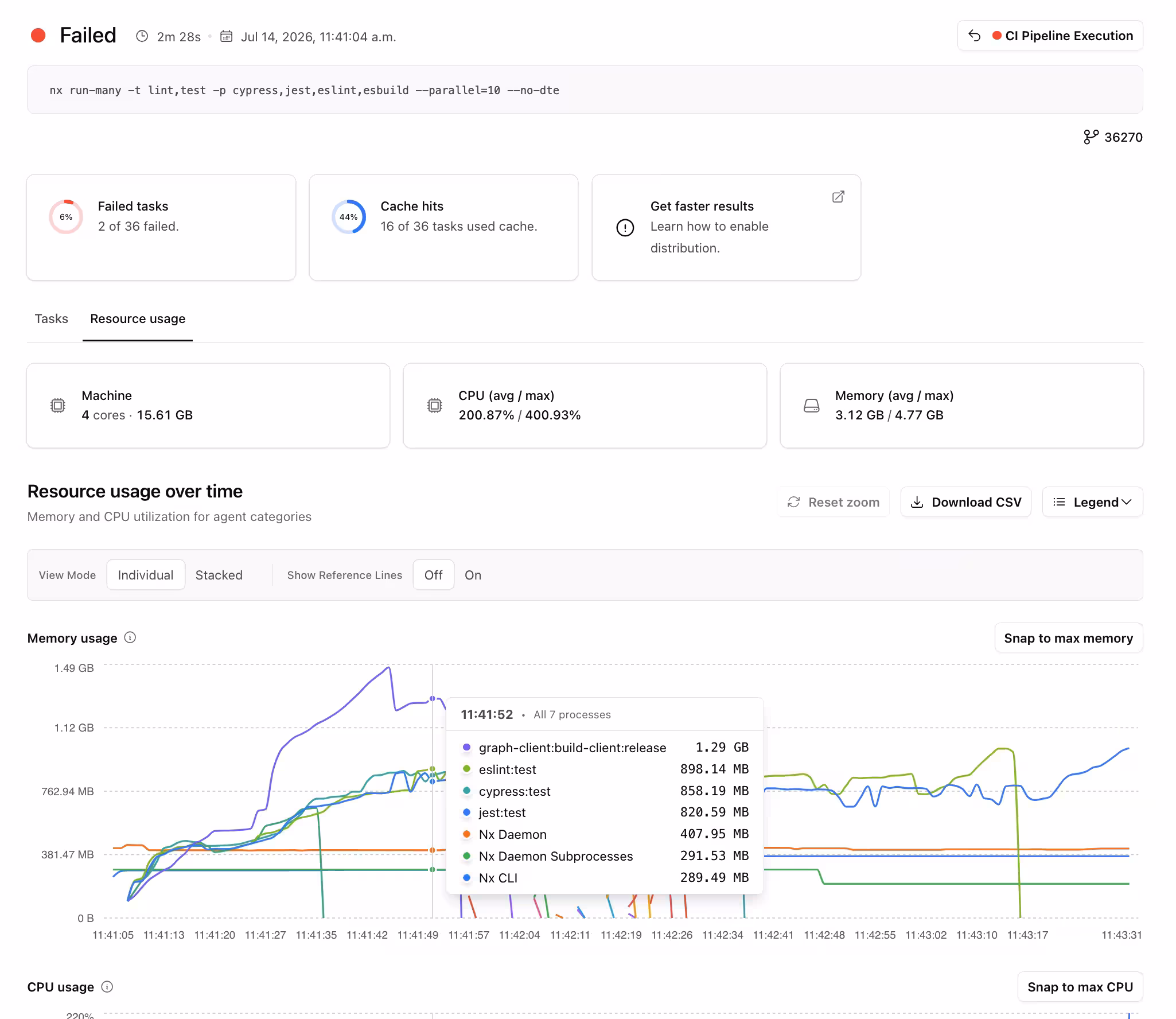Click the 6% failed tasks ring chart

tap(66, 217)
